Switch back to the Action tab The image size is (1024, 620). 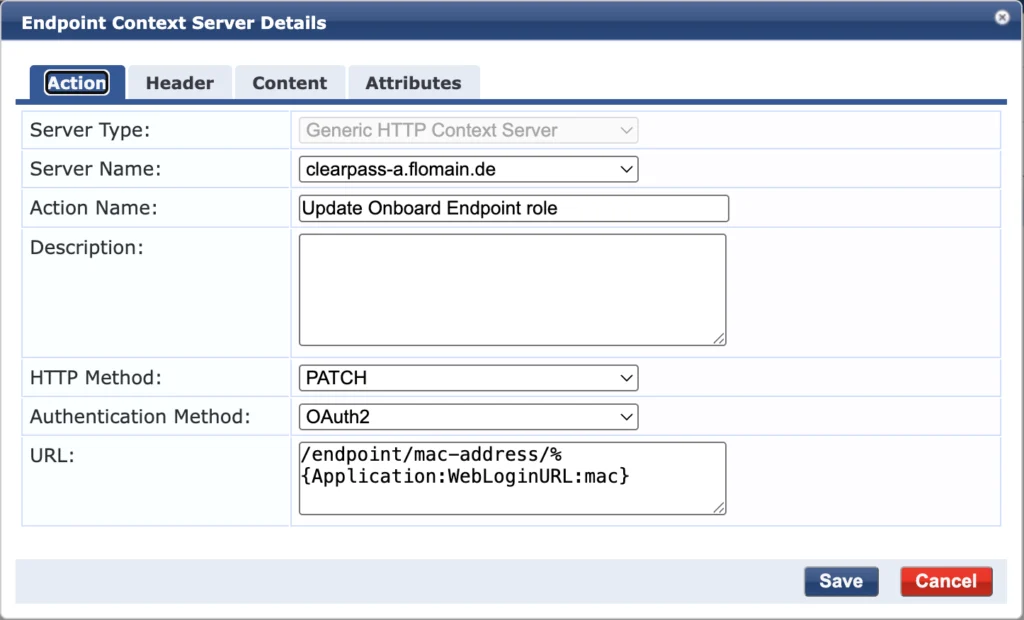tap(76, 83)
